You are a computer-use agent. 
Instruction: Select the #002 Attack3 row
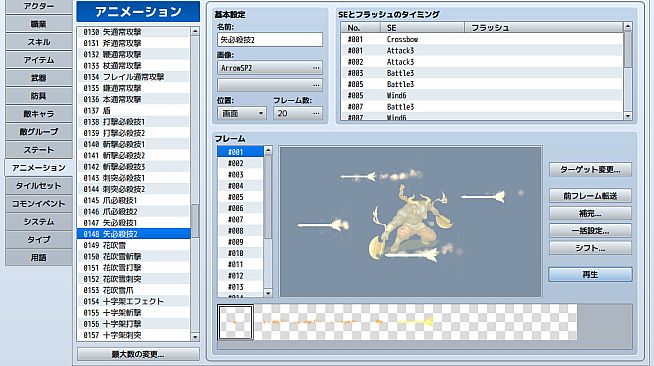pyautogui.click(x=482, y=62)
